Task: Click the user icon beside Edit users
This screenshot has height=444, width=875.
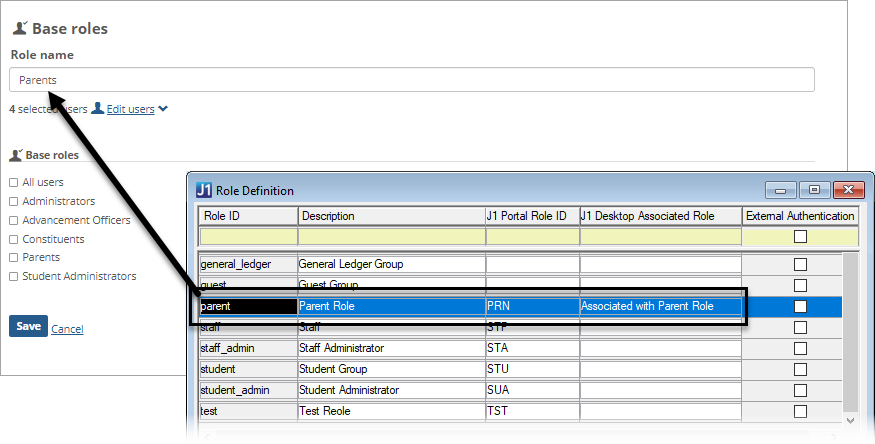Action: pos(97,109)
